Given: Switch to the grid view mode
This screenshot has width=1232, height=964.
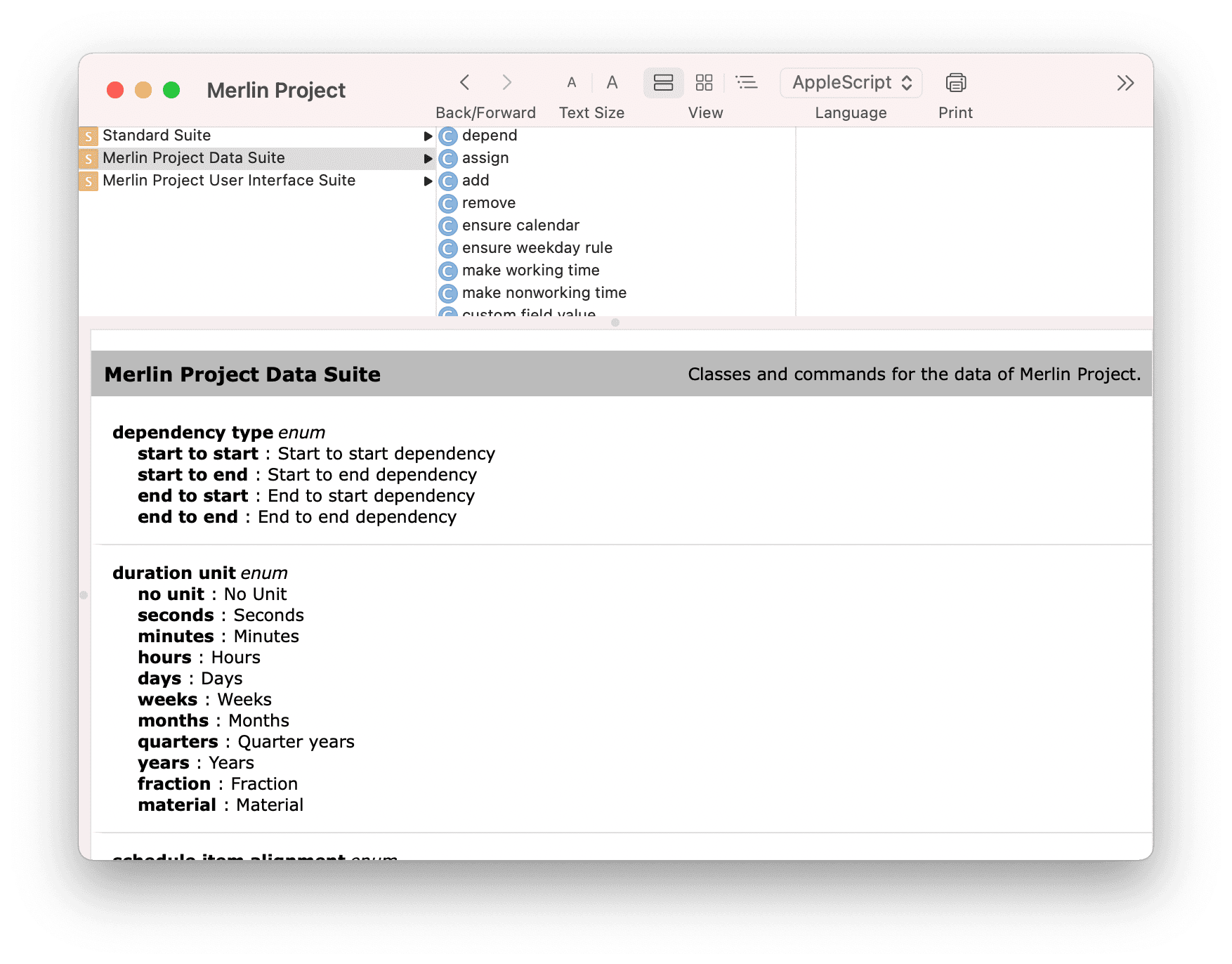Looking at the screenshot, I should 705,82.
